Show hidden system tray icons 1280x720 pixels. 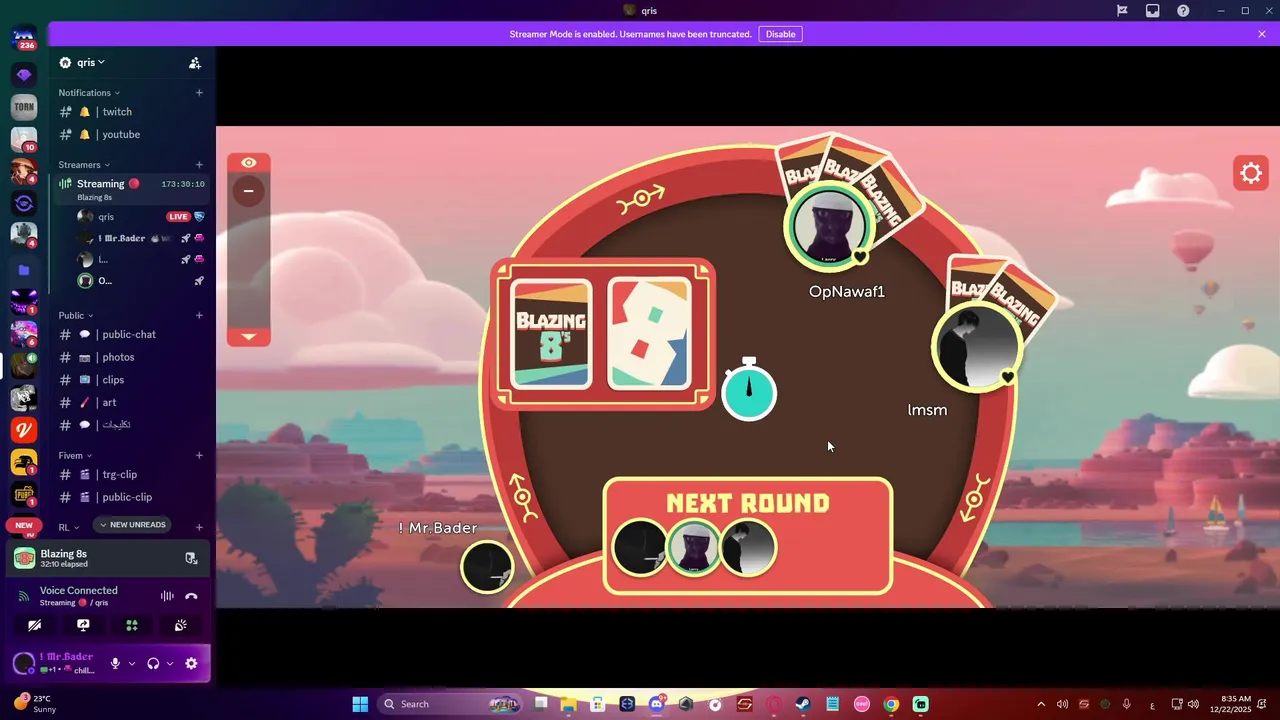pyautogui.click(x=1040, y=704)
